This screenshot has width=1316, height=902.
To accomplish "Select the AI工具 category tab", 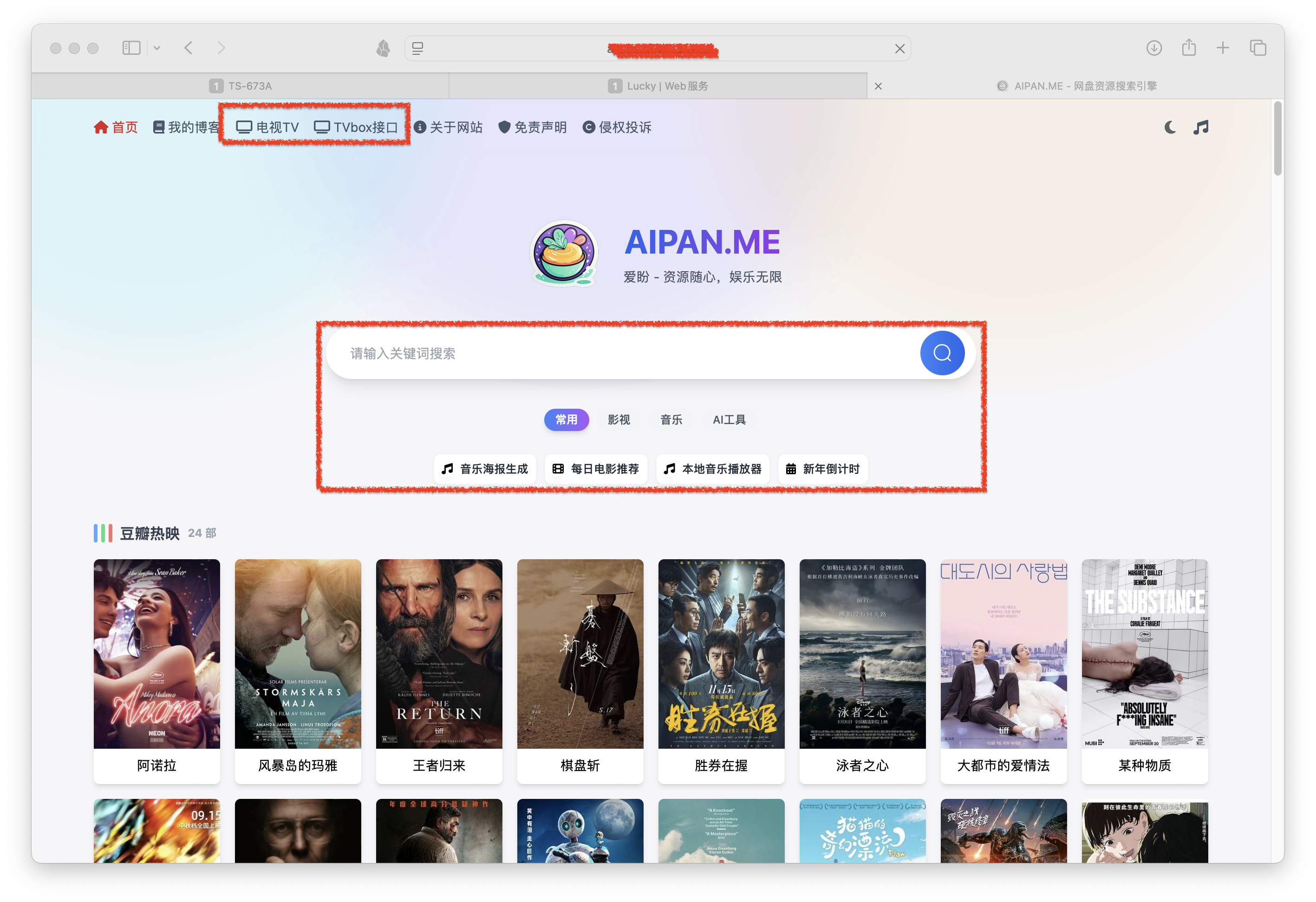I will [x=729, y=419].
